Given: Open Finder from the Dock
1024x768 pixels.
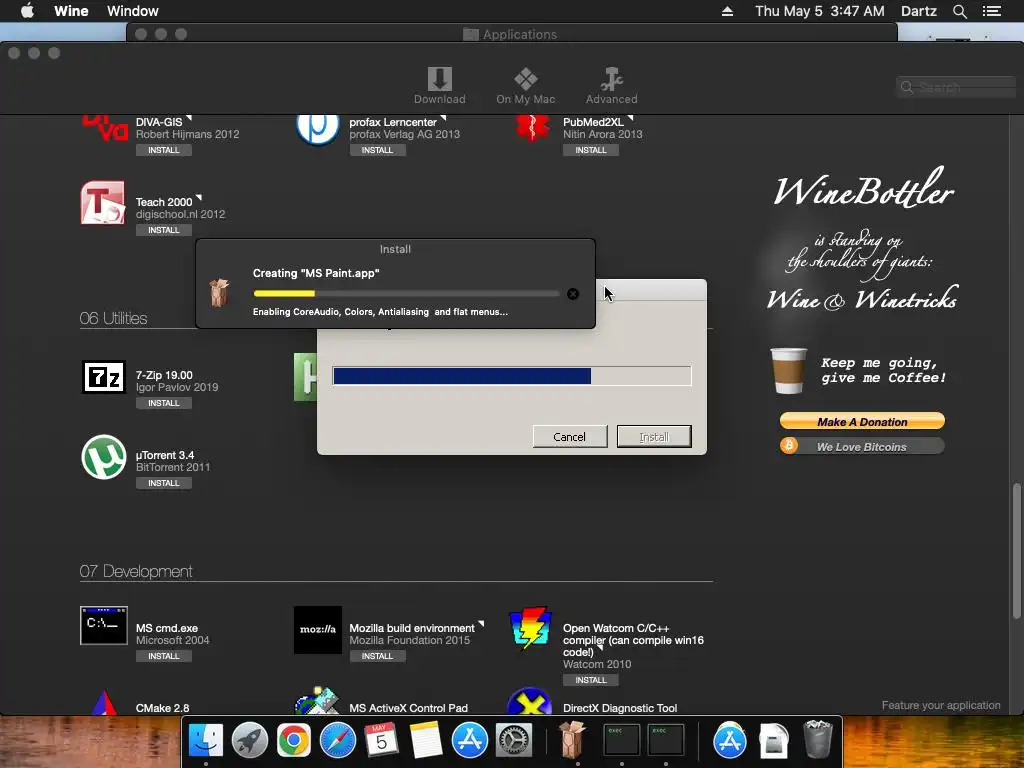Looking at the screenshot, I should tap(206, 740).
